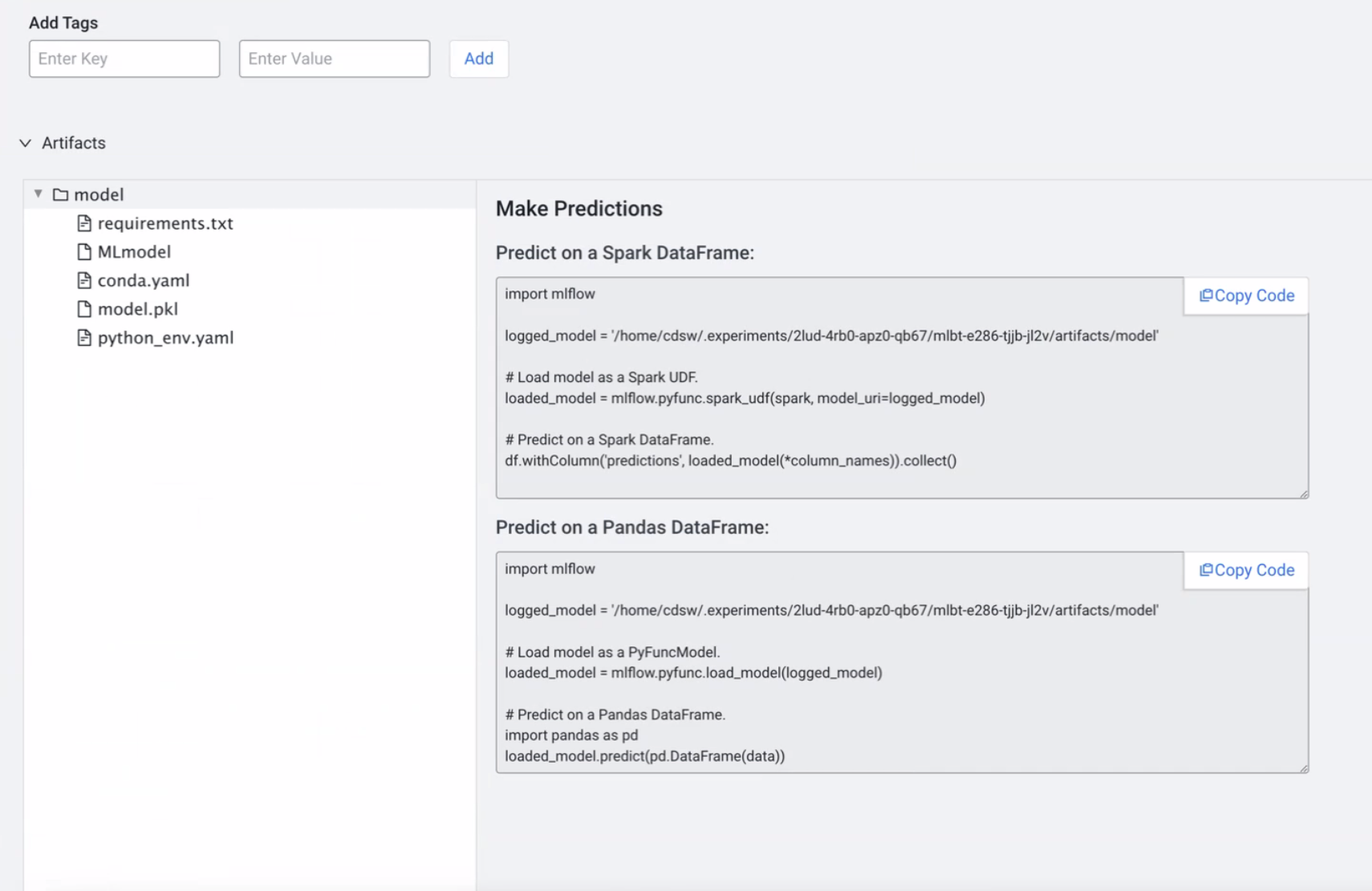
Task: Click the python_env.yaml file icon
Action: 84,338
